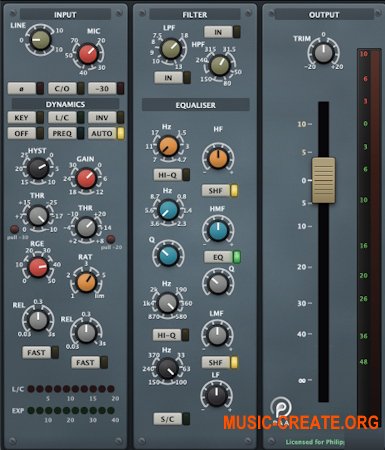The width and height of the screenshot is (385, 450).
Task: Enable the KEY dynamics button
Action: click(26, 118)
